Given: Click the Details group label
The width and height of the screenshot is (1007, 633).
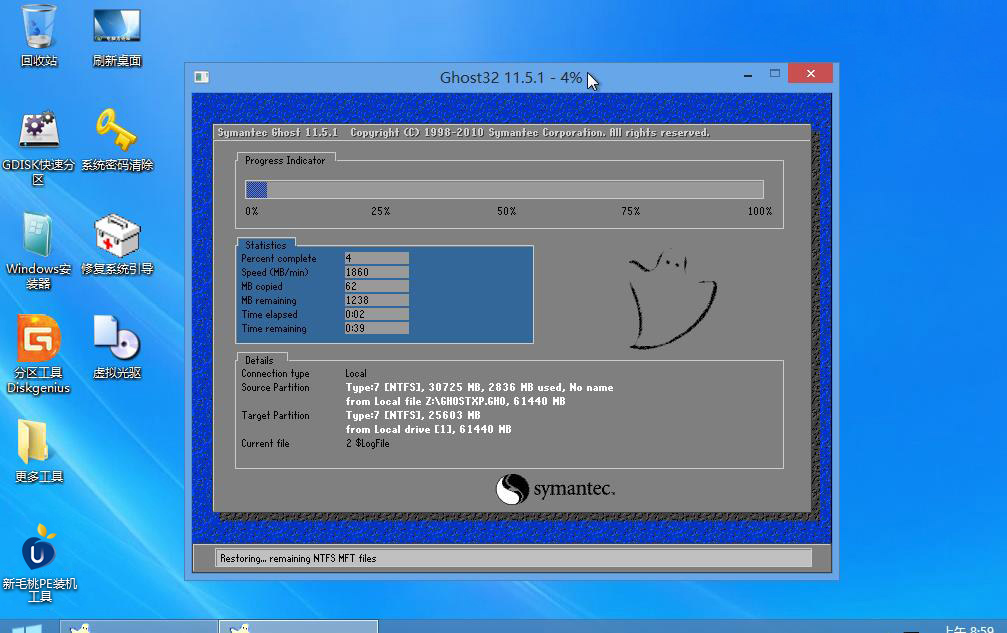Looking at the screenshot, I should coord(259,360).
